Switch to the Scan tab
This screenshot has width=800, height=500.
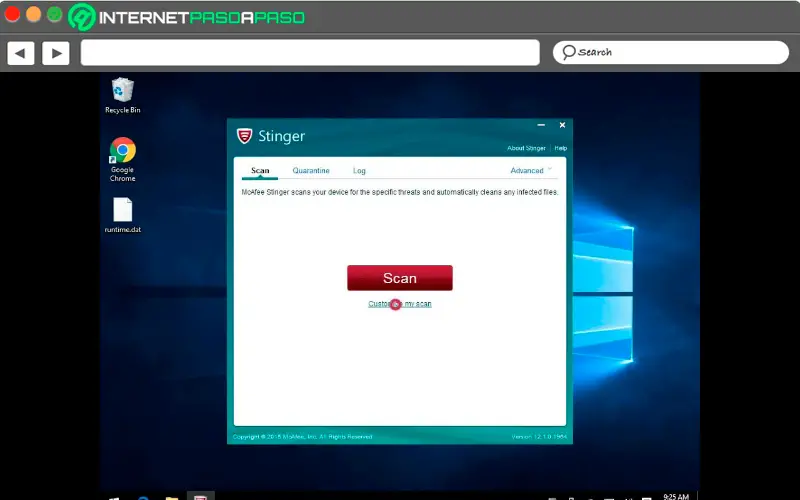pyautogui.click(x=260, y=170)
